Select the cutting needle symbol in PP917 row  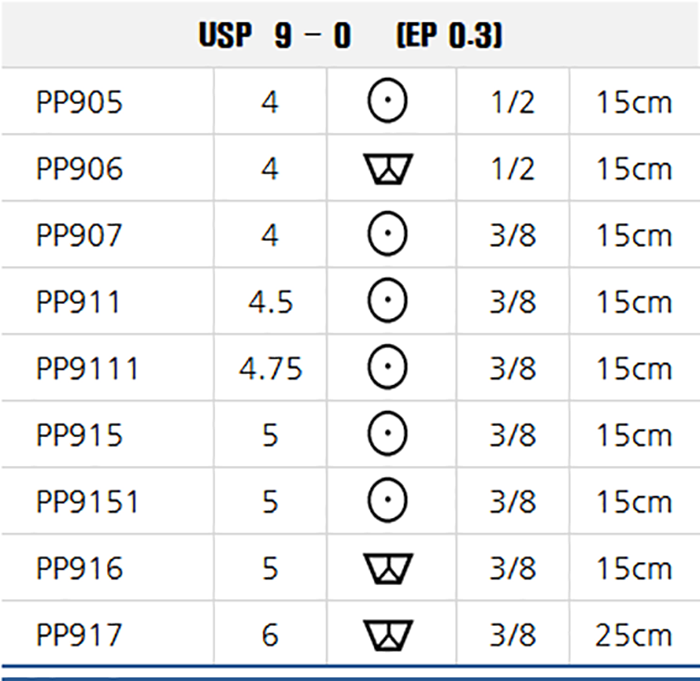point(388,635)
